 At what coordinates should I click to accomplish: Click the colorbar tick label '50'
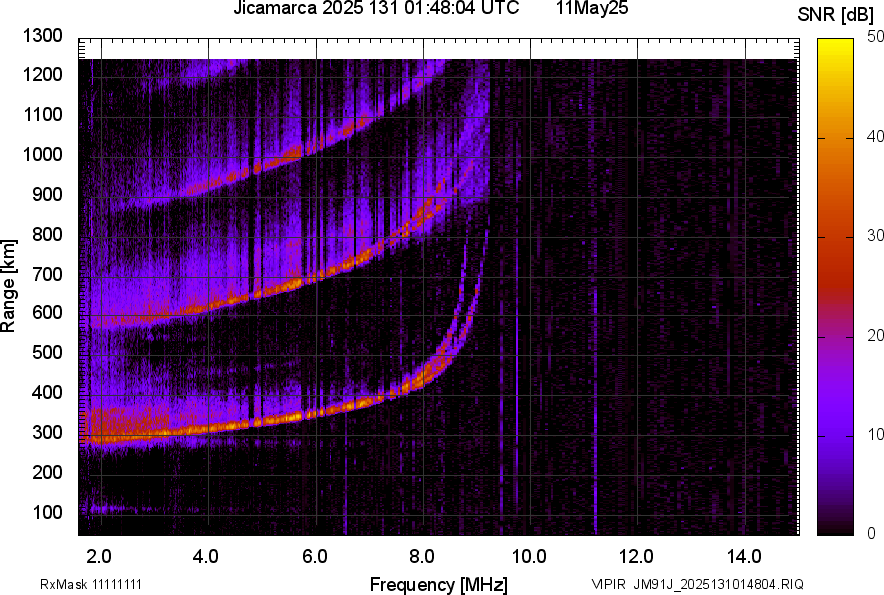875,37
